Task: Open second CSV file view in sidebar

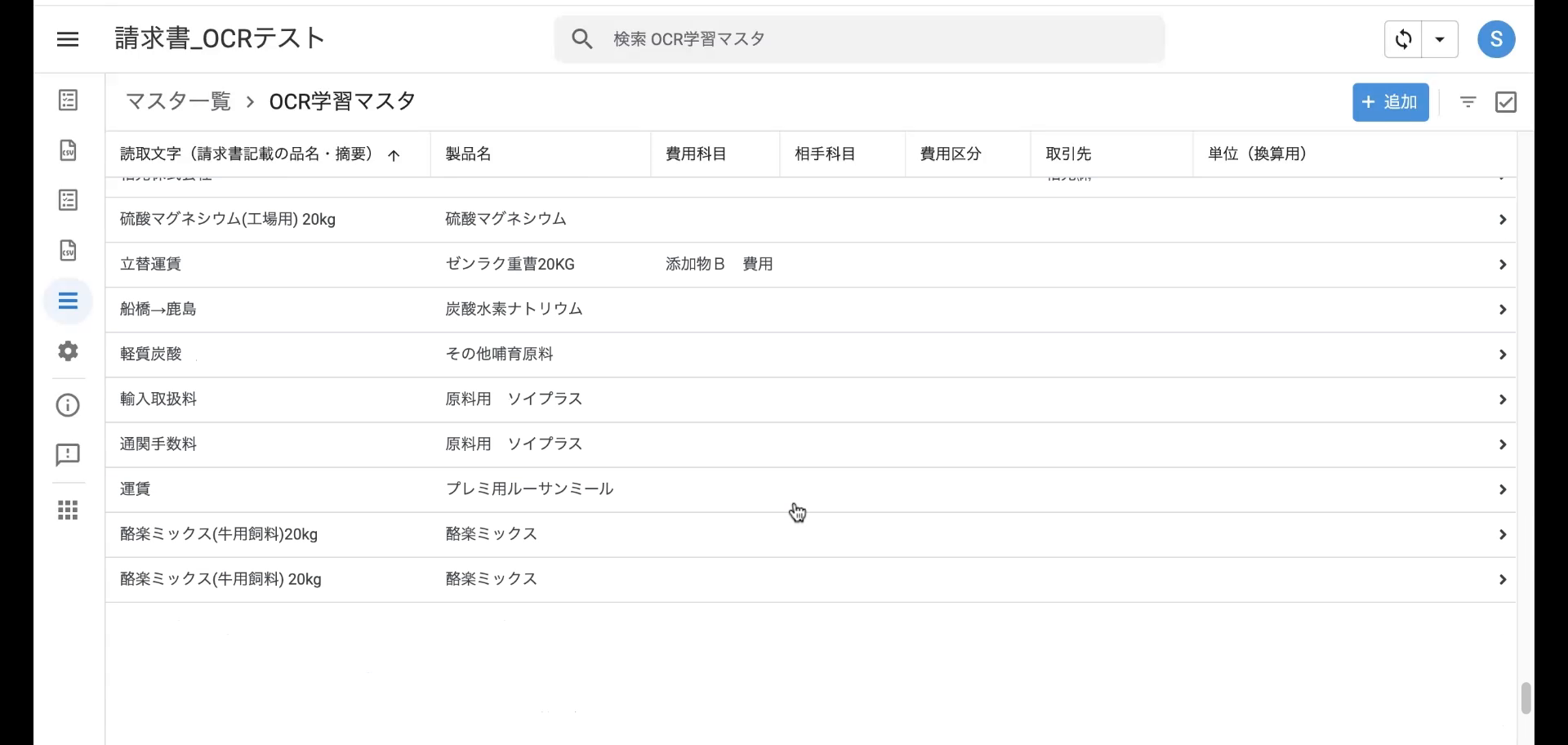Action: pos(69,250)
